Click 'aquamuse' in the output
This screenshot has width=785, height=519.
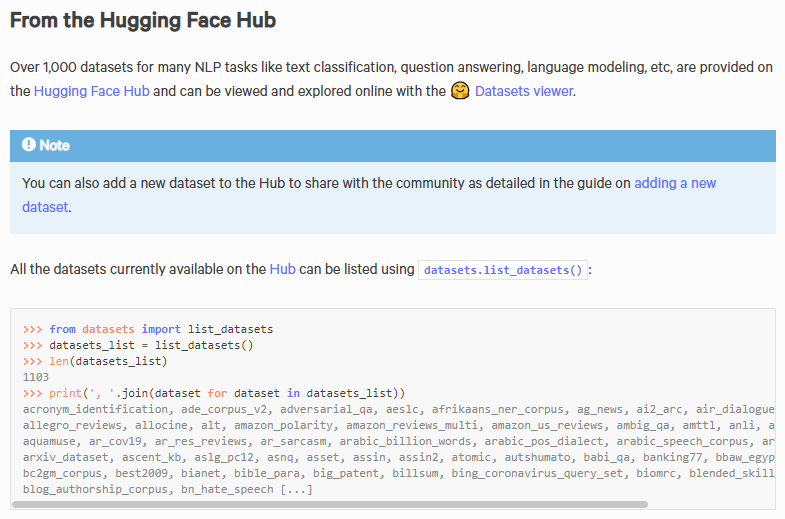[x=49, y=441]
